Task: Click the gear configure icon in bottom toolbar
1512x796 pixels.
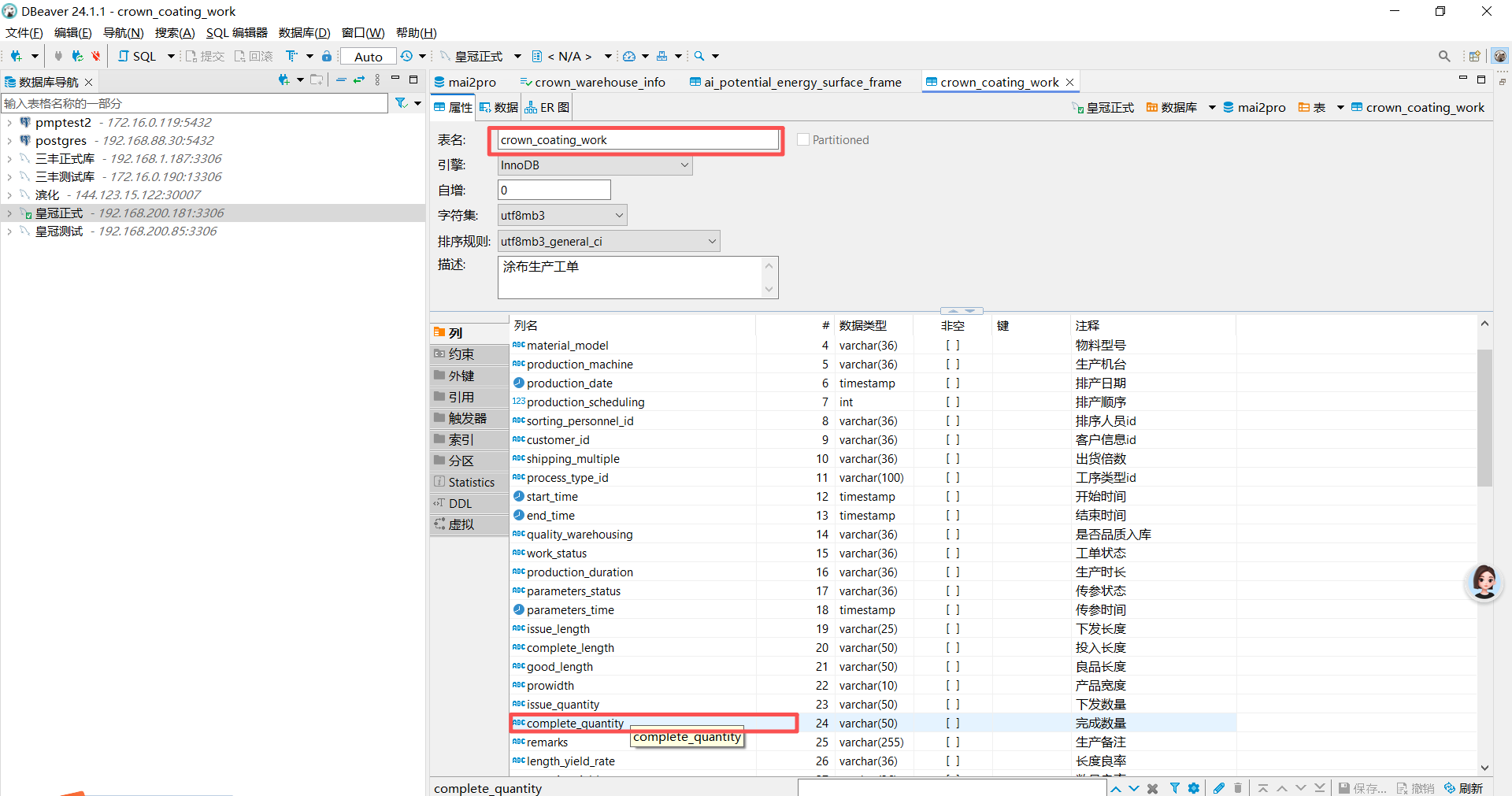Action: pos(1194,788)
